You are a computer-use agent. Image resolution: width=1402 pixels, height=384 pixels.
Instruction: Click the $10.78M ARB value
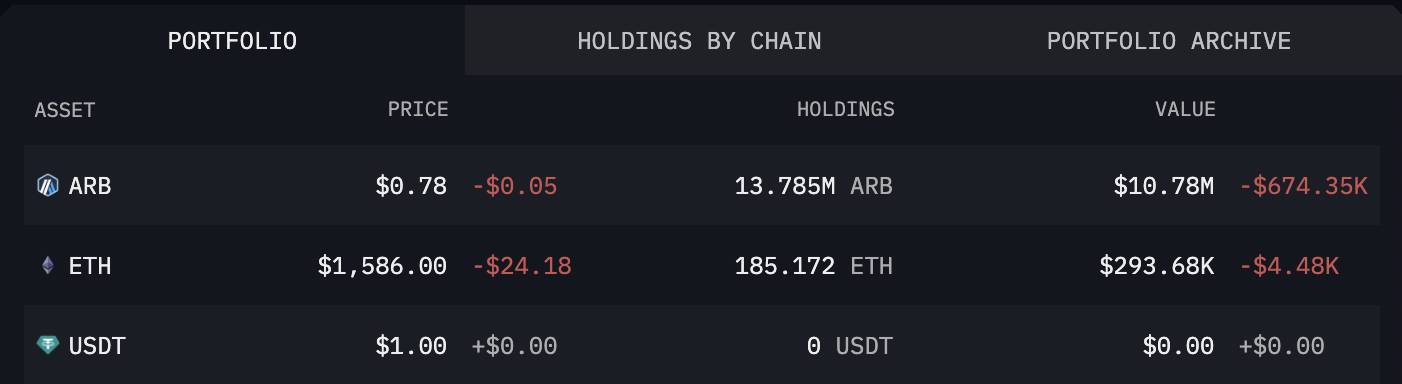point(1164,186)
